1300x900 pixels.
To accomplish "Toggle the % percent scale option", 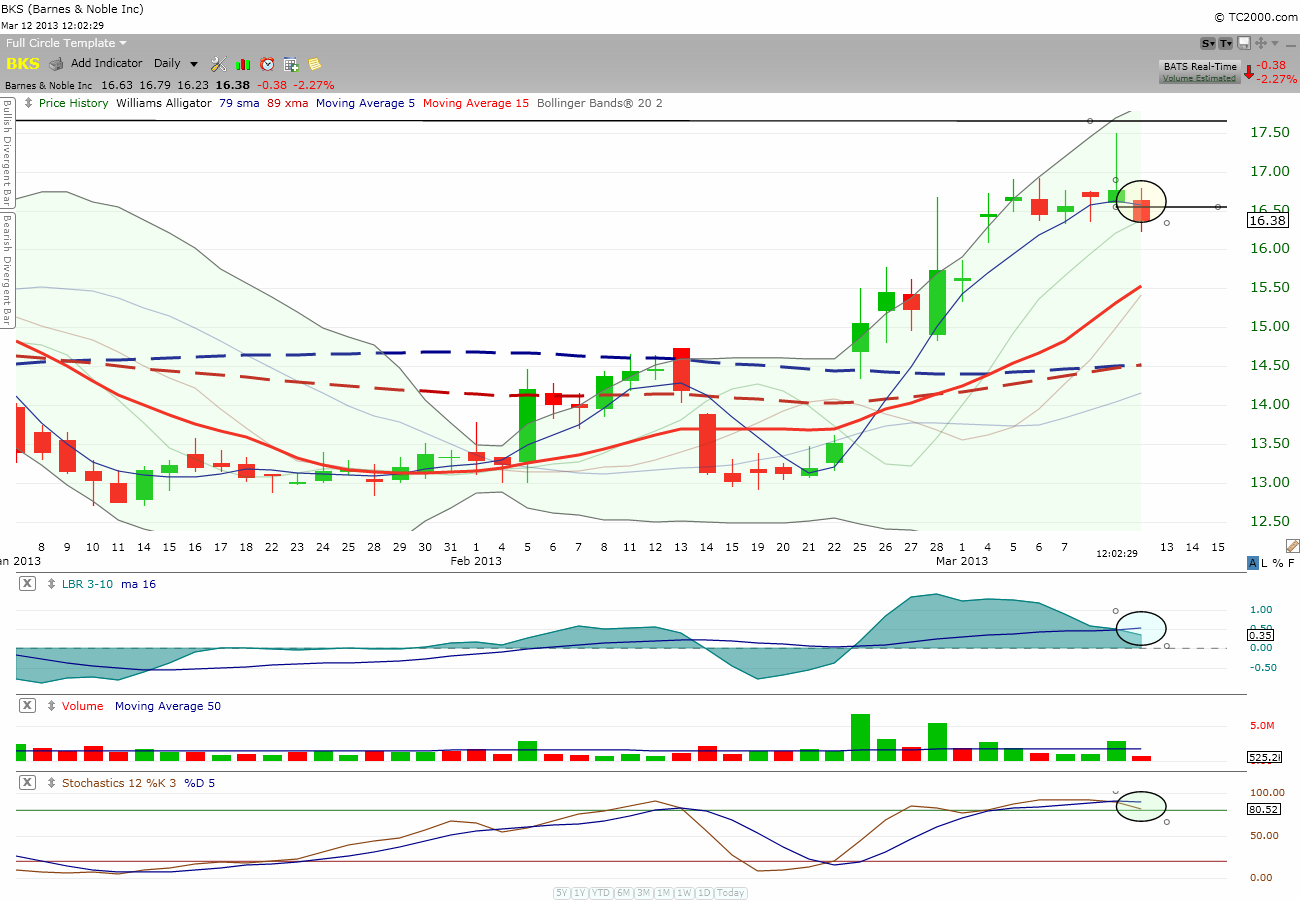I will [1278, 563].
